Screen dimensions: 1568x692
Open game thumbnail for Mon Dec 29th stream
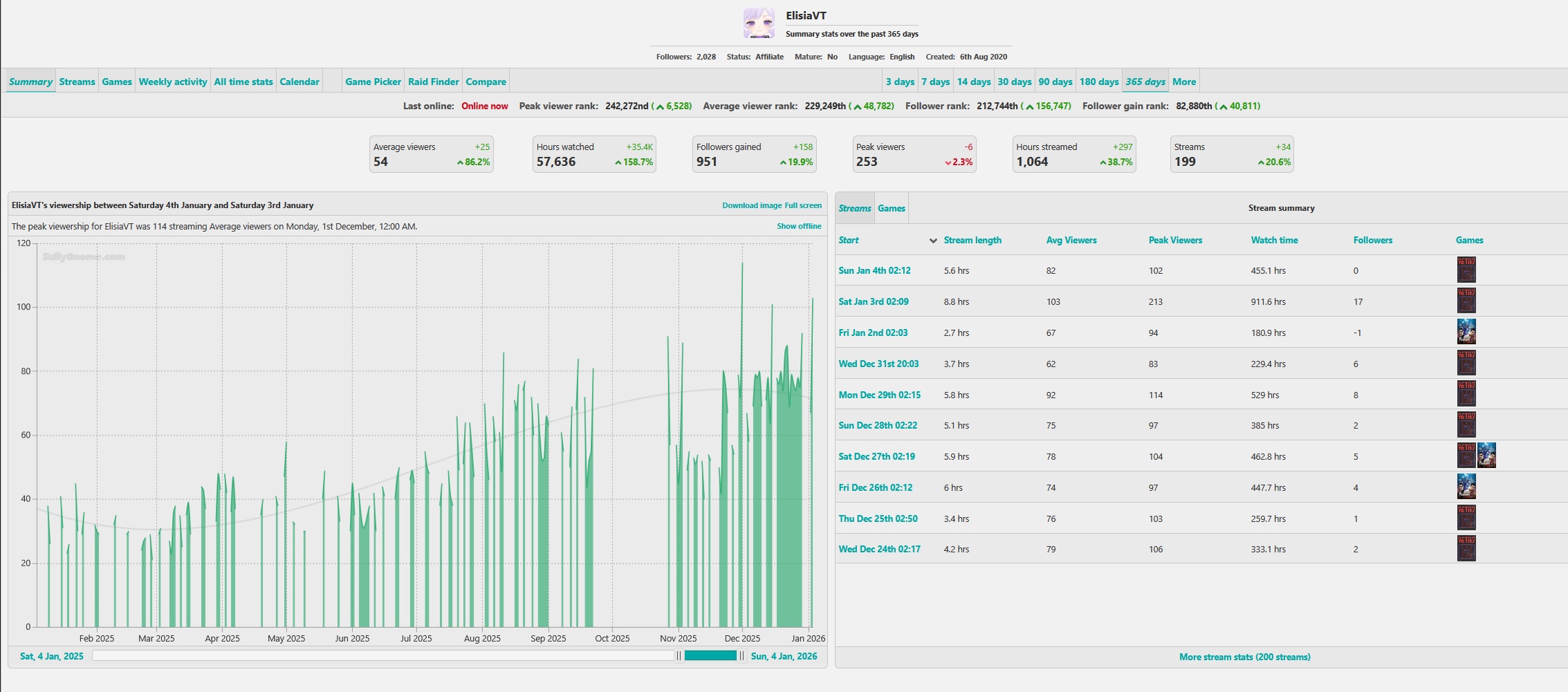pyautogui.click(x=1466, y=394)
